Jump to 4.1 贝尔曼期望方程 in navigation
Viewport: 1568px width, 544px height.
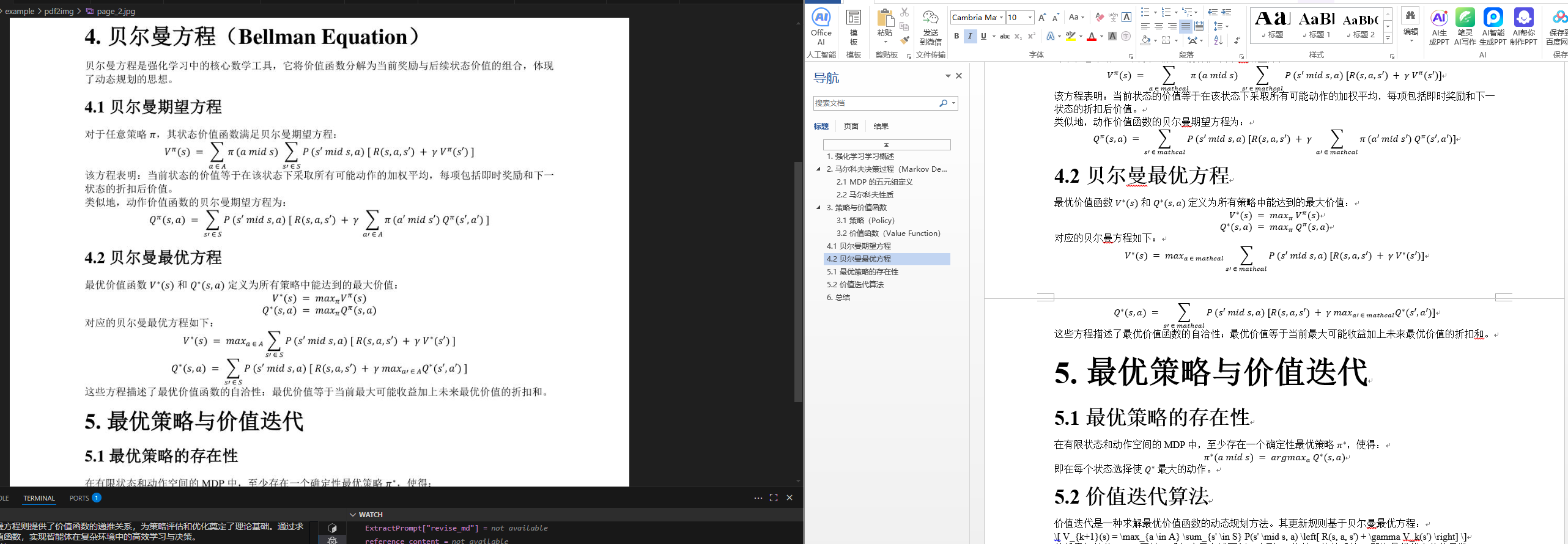point(859,246)
